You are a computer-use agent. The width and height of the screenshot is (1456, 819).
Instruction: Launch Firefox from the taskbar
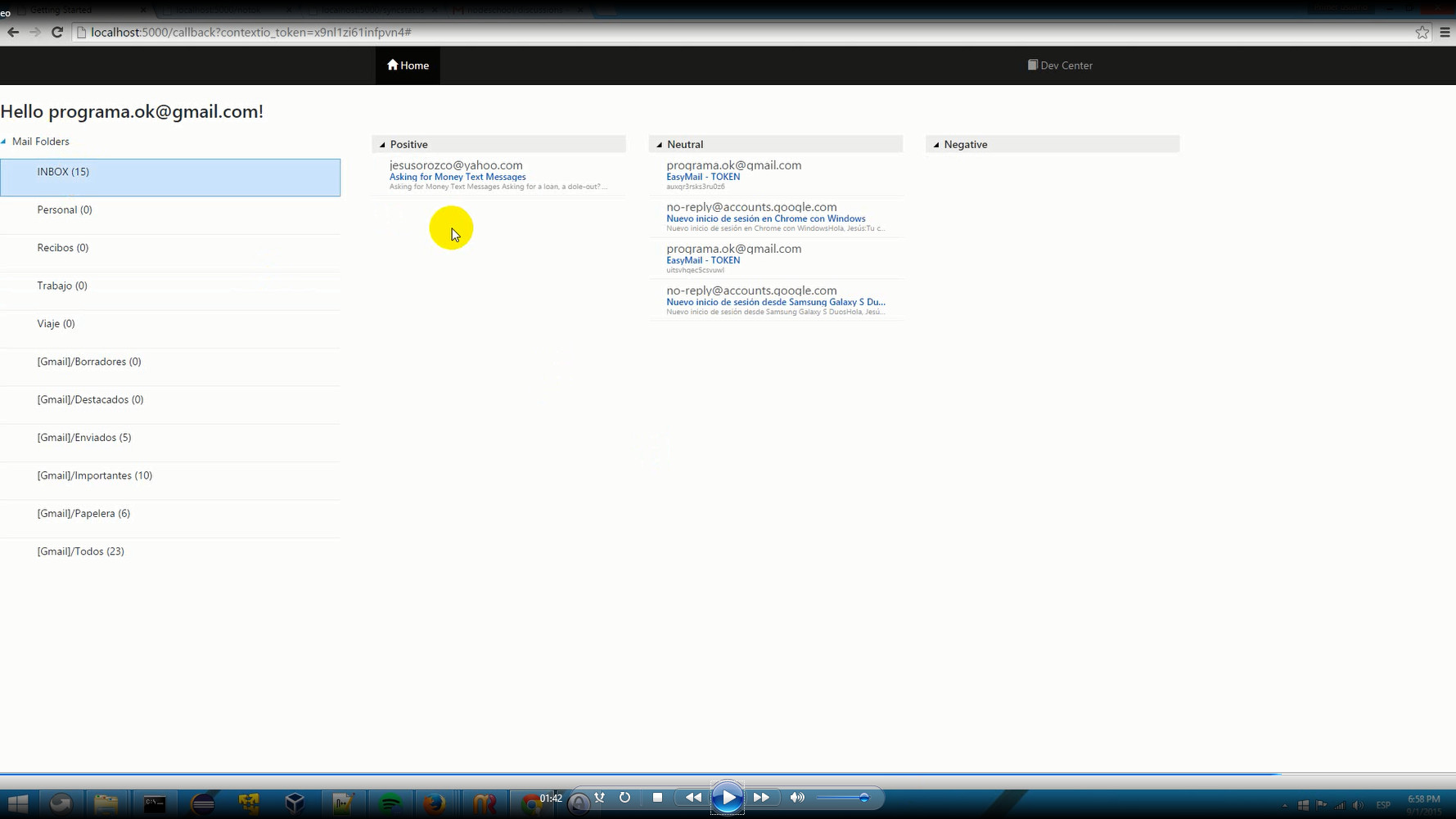coord(435,803)
